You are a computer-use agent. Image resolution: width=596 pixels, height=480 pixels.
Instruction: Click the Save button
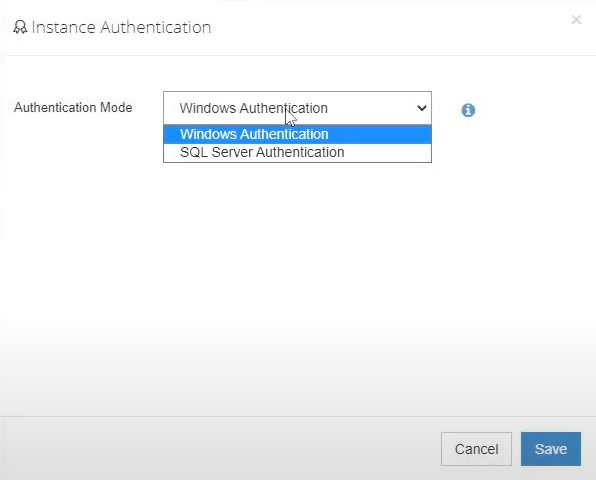click(551, 449)
